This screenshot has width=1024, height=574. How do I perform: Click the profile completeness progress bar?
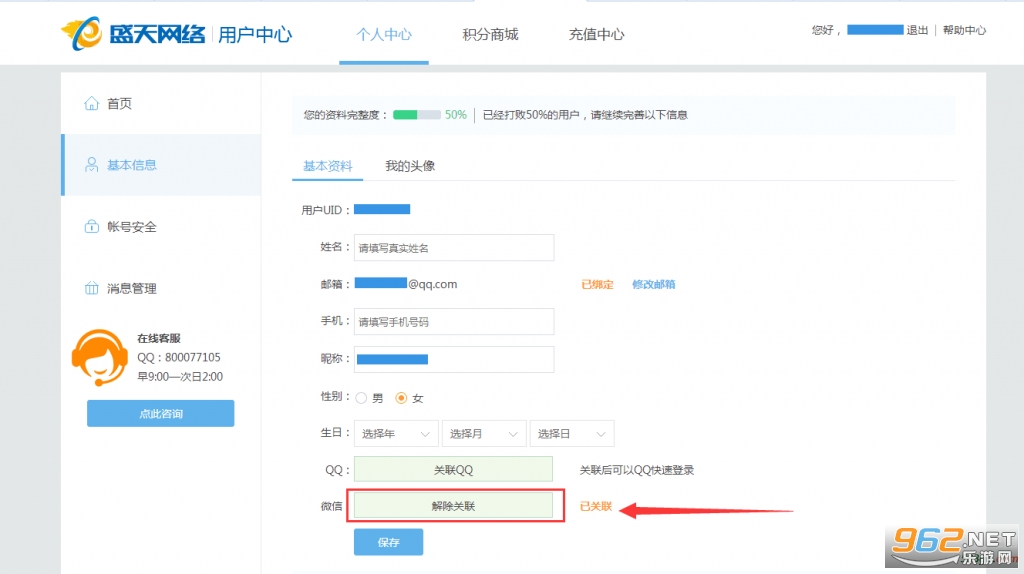pos(417,115)
